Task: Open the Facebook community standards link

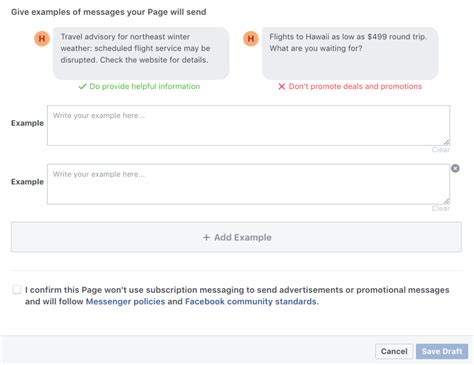Action: click(x=251, y=302)
